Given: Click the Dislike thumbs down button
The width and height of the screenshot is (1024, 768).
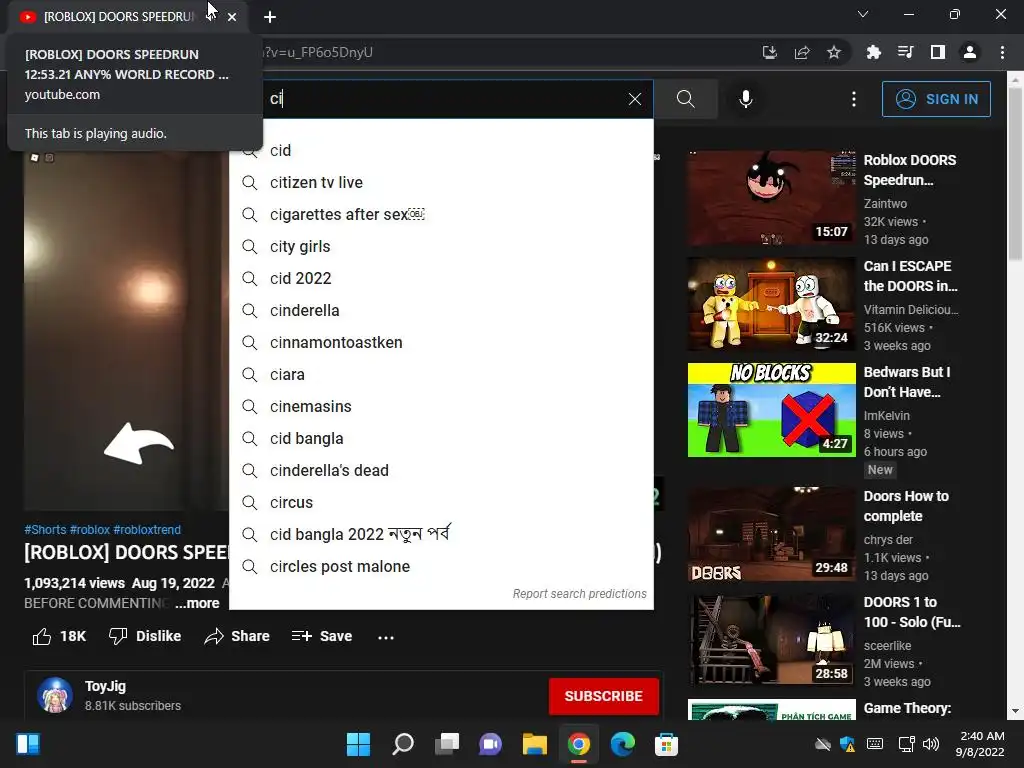Looking at the screenshot, I should click(145, 636).
